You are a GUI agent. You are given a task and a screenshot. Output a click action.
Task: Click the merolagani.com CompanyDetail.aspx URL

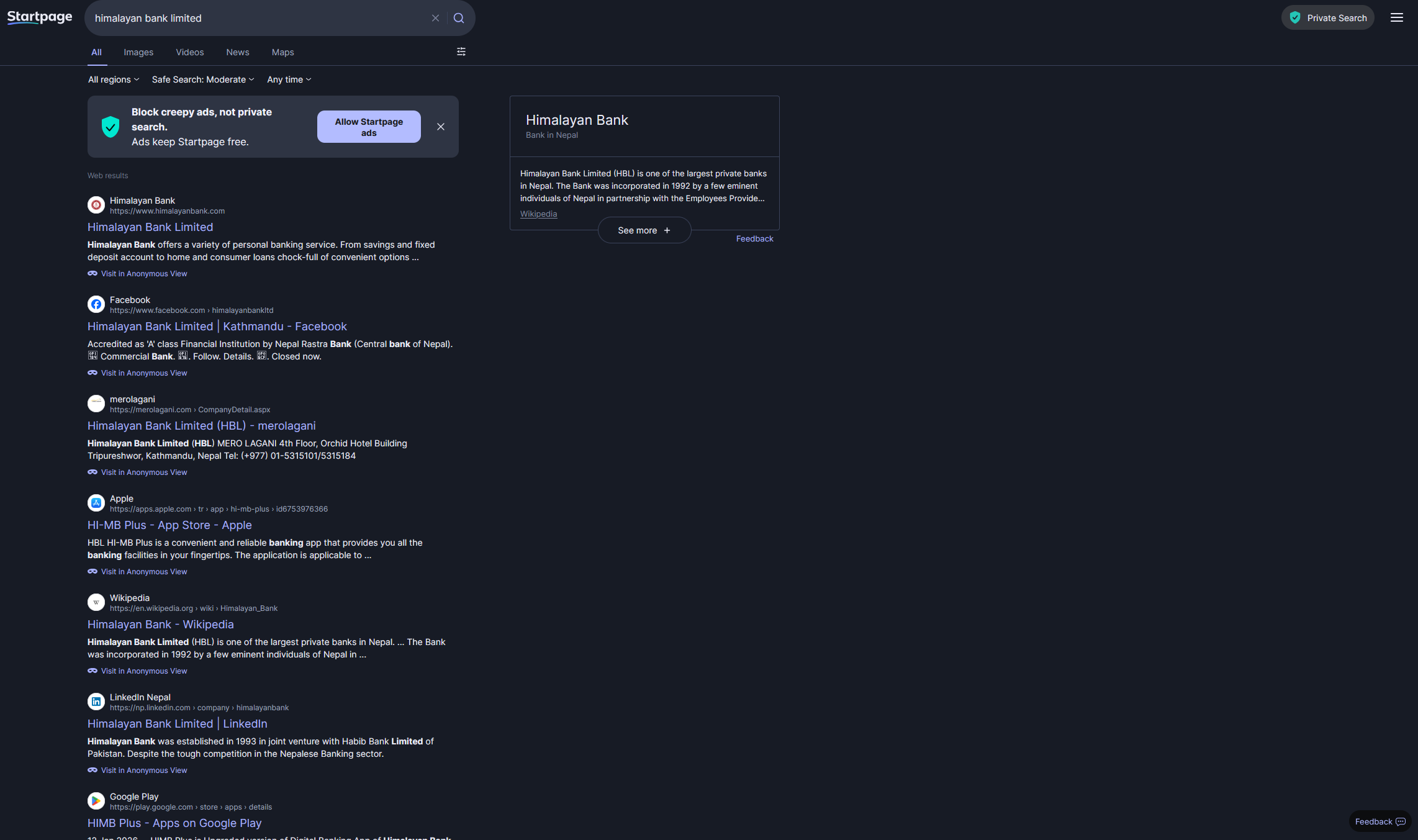[190, 410]
